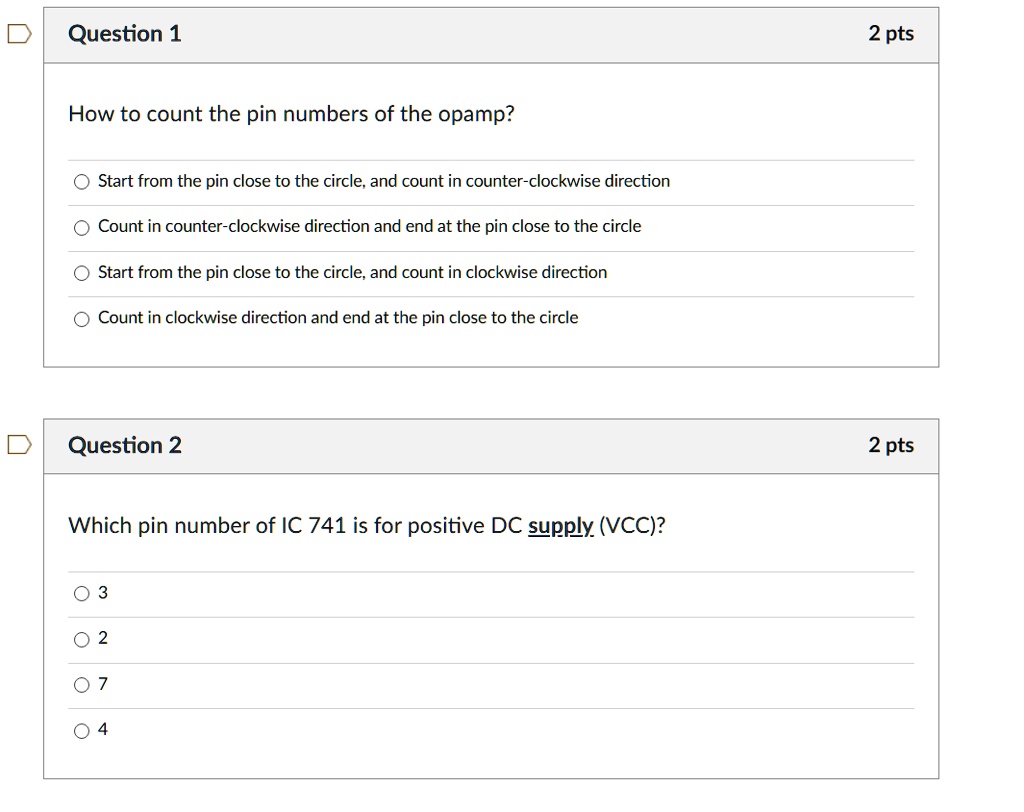
Task: Click the Question 1 heading
Action: pyautogui.click(x=125, y=34)
